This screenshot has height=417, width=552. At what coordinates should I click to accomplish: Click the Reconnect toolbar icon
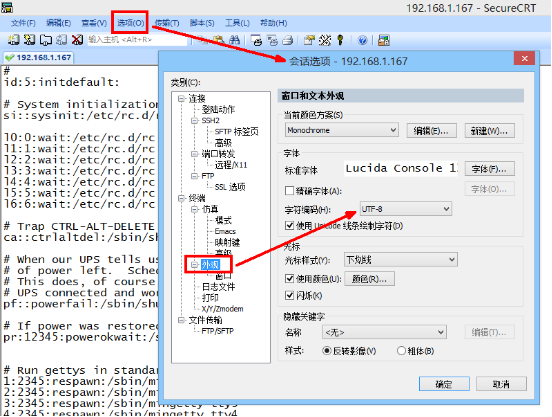coord(61,40)
